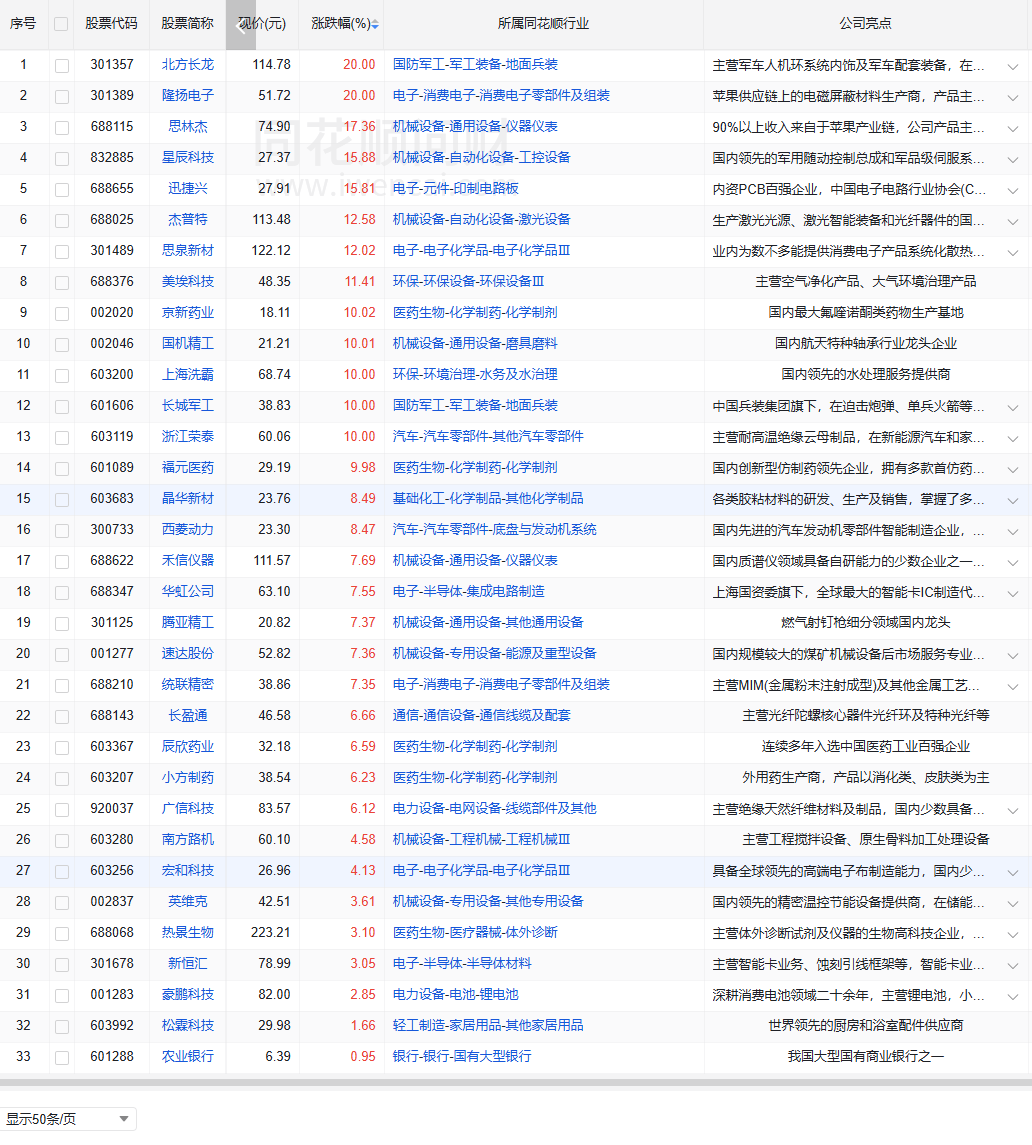Click the 股票简称 column header
The width and height of the screenshot is (1032, 1145).
click(x=188, y=23)
